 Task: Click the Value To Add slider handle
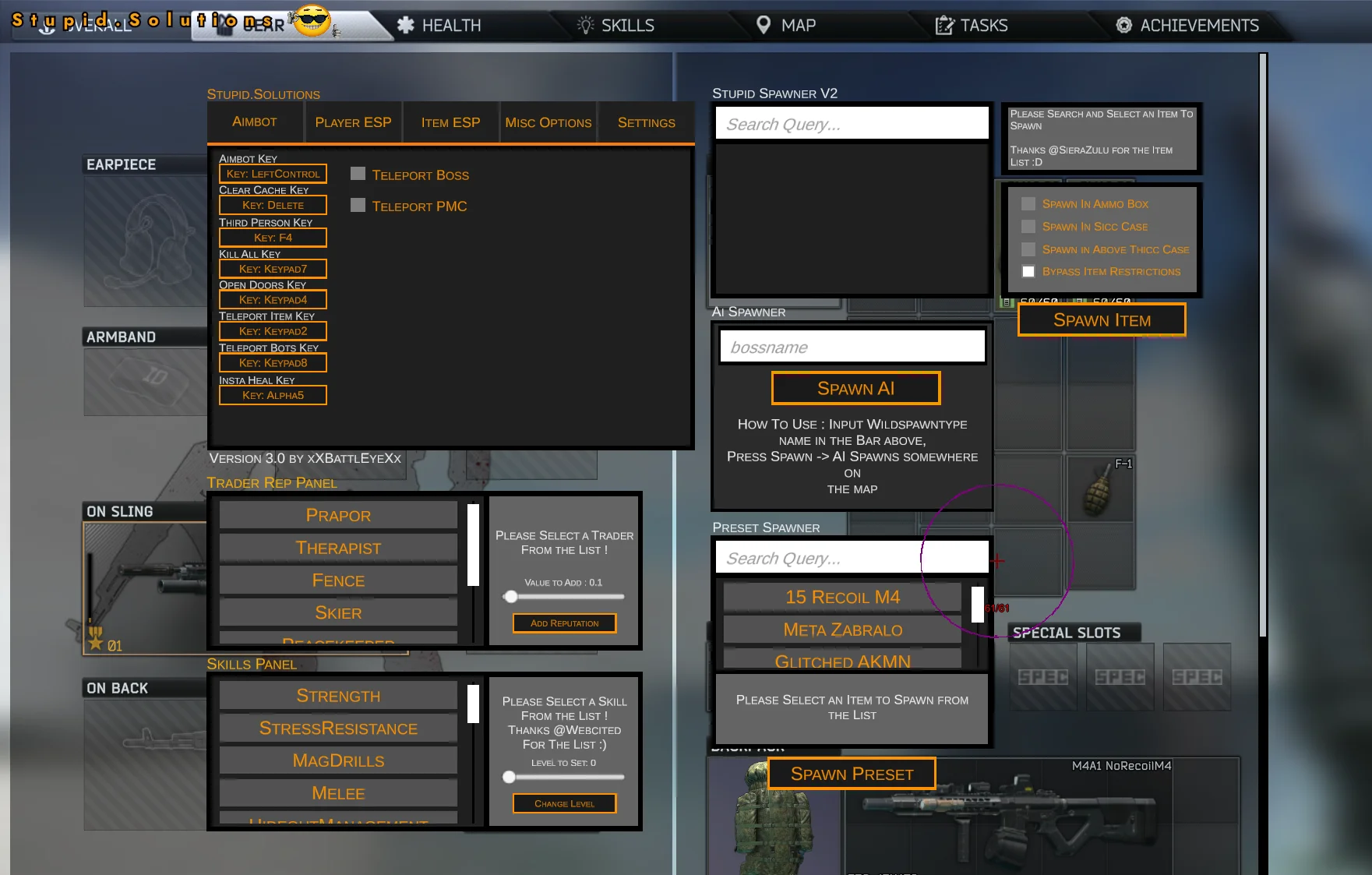510,597
